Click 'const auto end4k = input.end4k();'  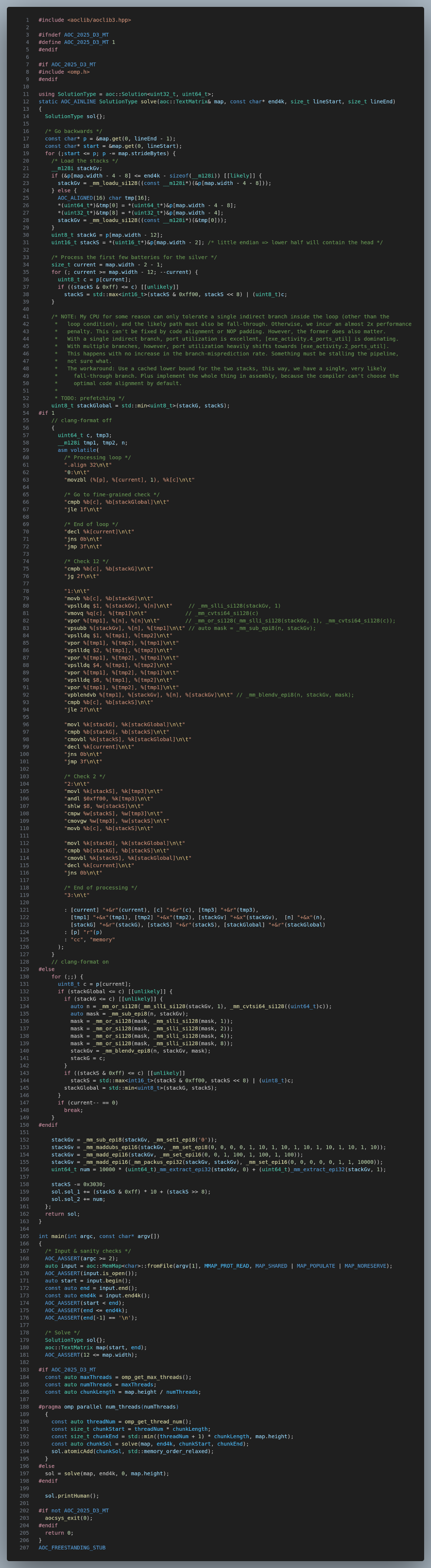coord(97,1295)
